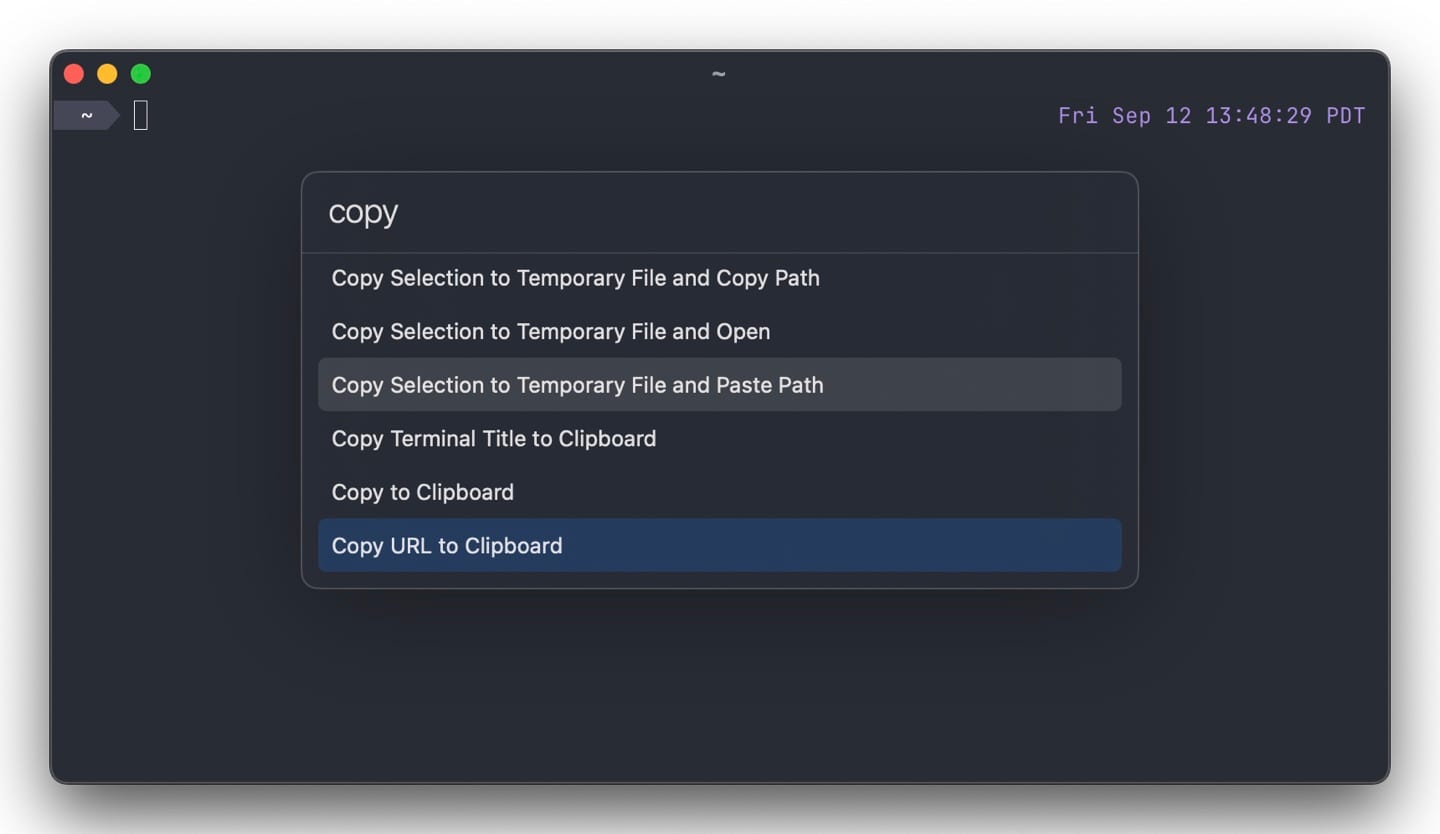
Task: Close the terminal window with red button
Action: (74, 74)
